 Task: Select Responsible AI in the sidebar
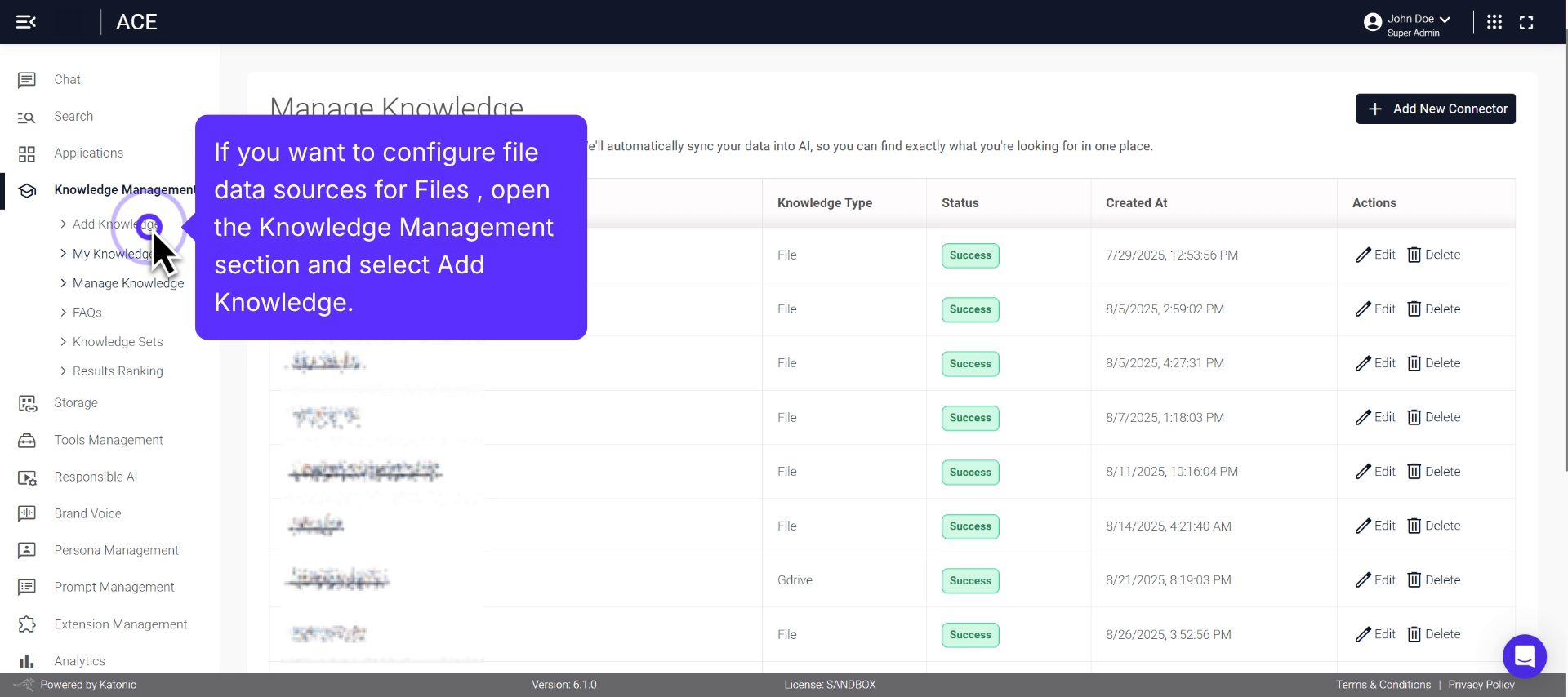click(96, 477)
